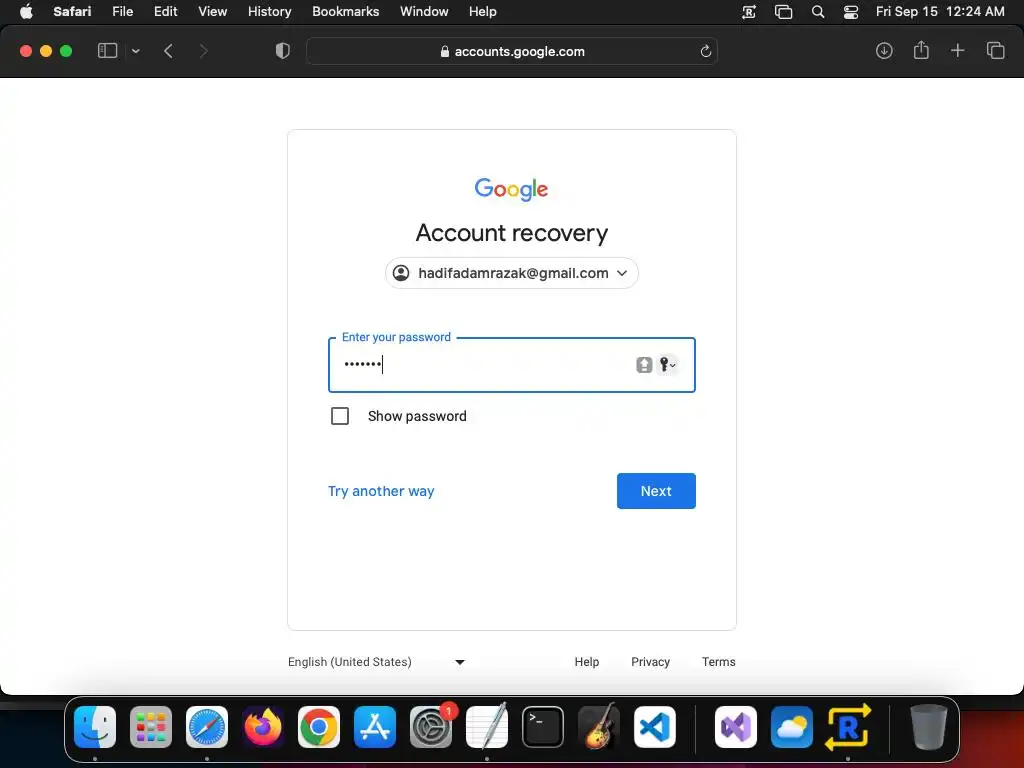Open the password key autofill dropdown
The height and width of the screenshot is (768, 1024).
667,364
